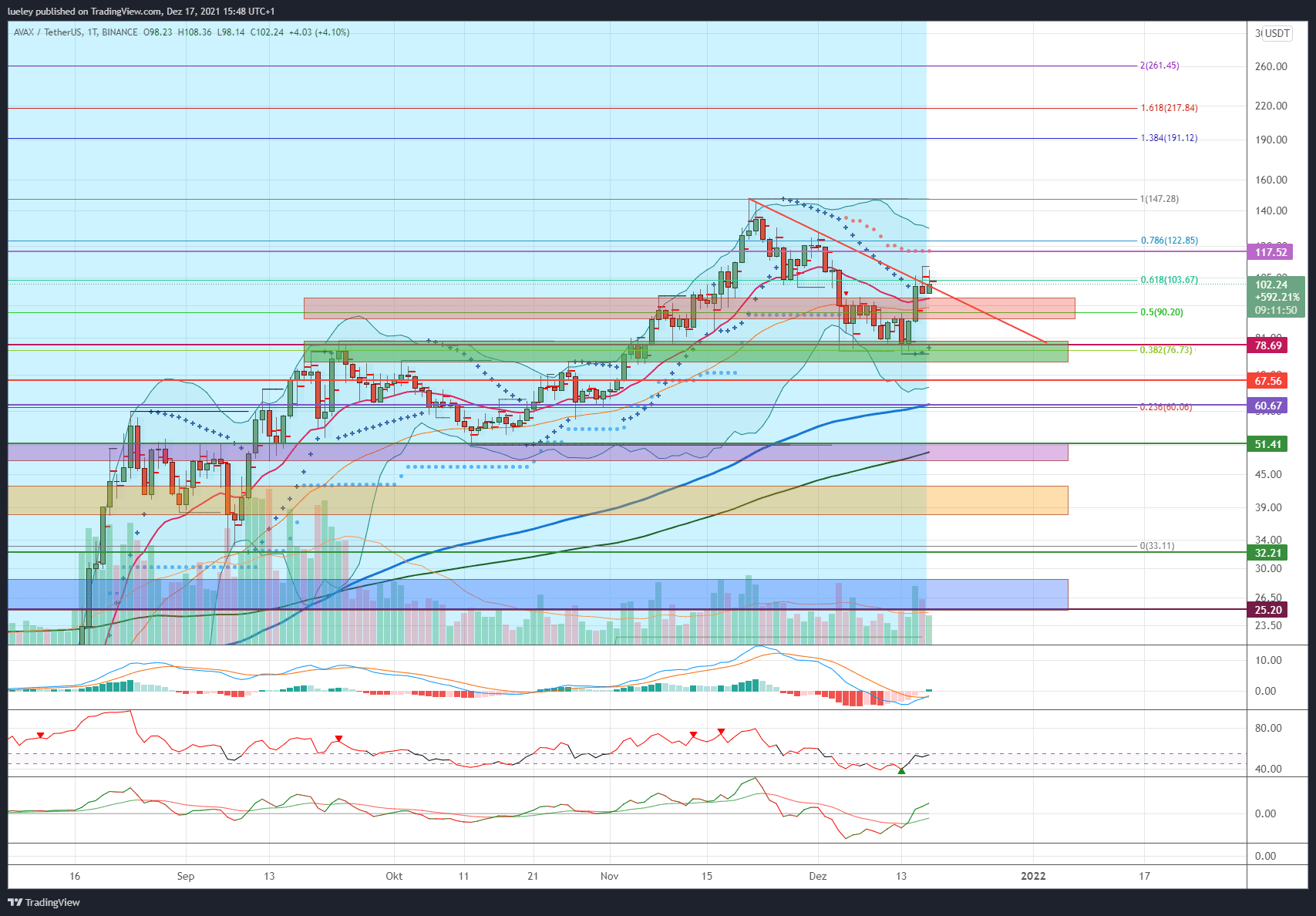Click the +4.03 (+4.10%) change text

point(319,32)
